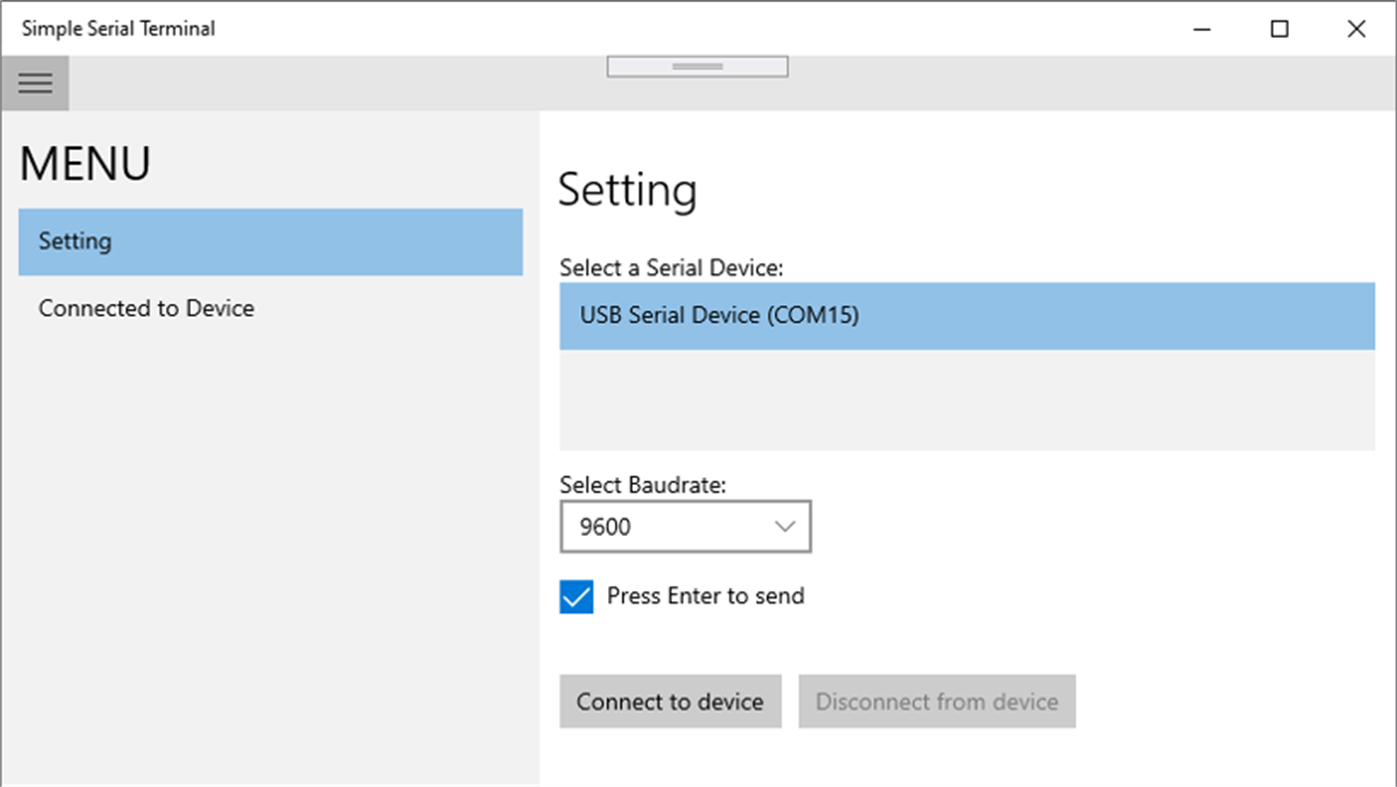Image resolution: width=1397 pixels, height=787 pixels.
Task: Click the empty area of the serial device list
Action: pyautogui.click(x=966, y=399)
